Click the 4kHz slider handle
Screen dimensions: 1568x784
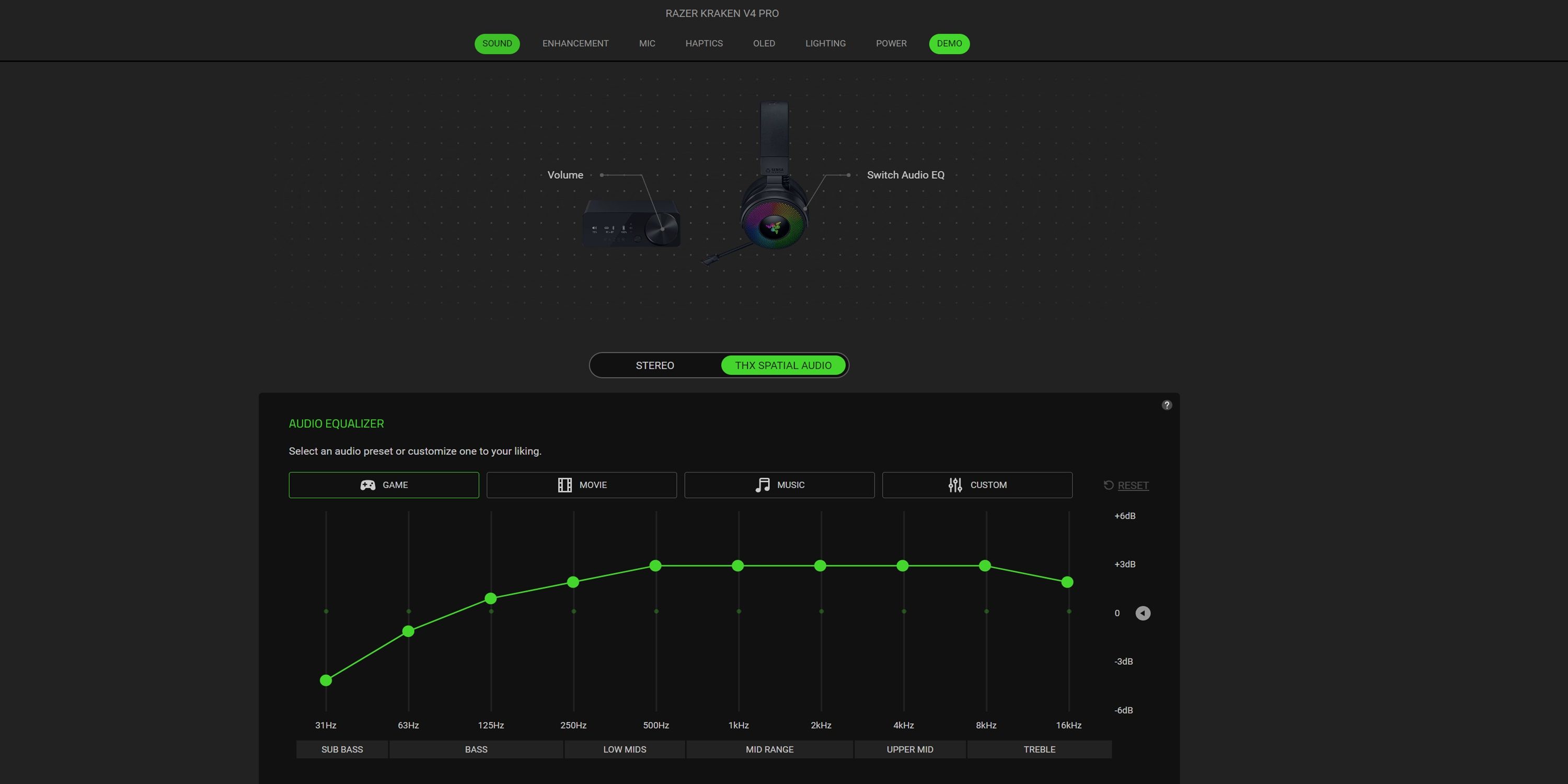[903, 566]
